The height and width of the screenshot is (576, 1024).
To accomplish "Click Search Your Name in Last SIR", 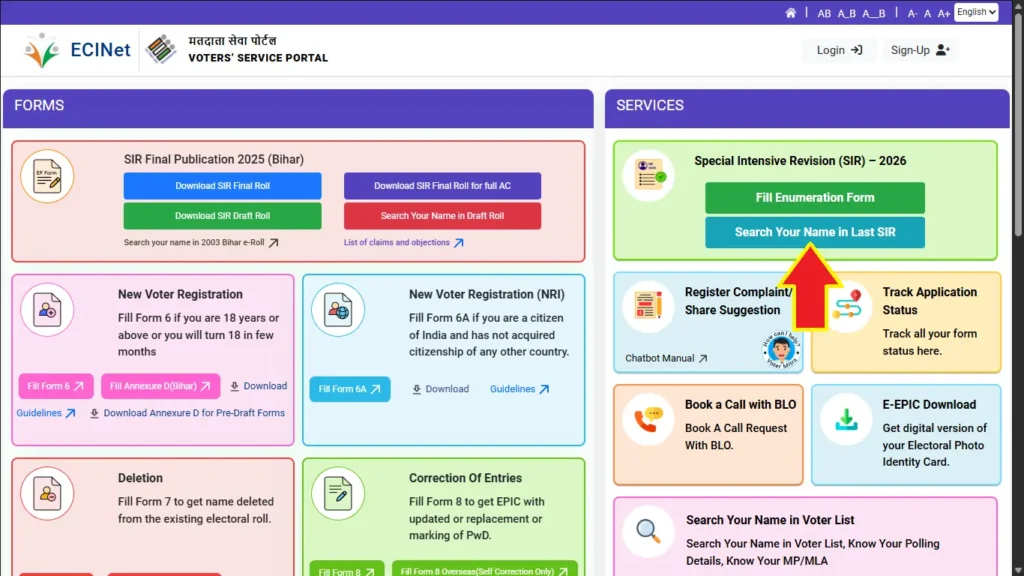I will (814, 232).
